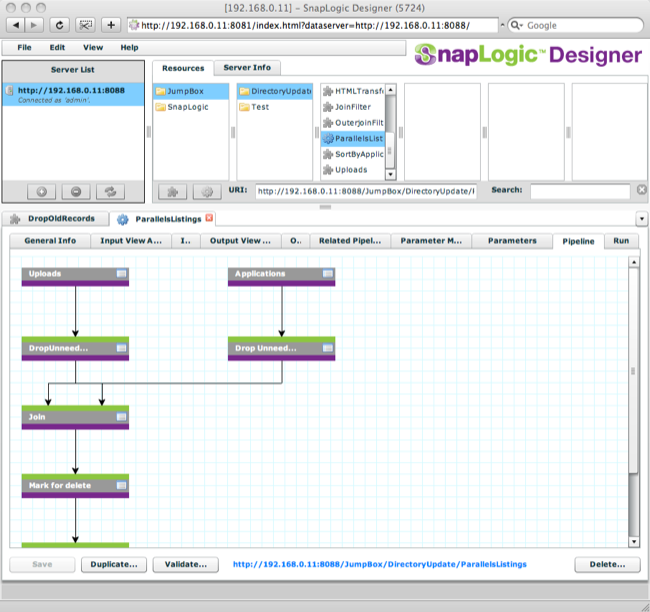Click the add server plus icon button
Image resolution: width=650 pixels, height=612 pixels.
[41, 192]
